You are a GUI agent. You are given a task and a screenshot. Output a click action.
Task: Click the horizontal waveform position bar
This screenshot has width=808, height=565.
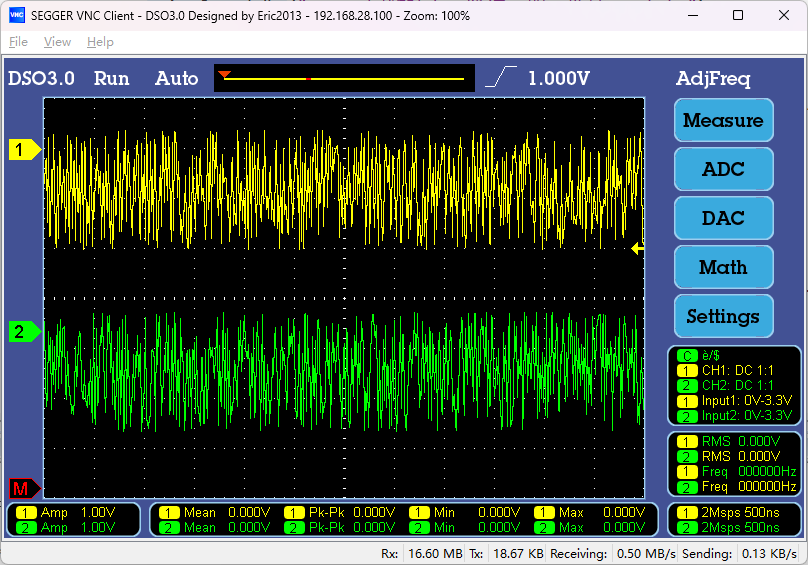pyautogui.click(x=344, y=78)
